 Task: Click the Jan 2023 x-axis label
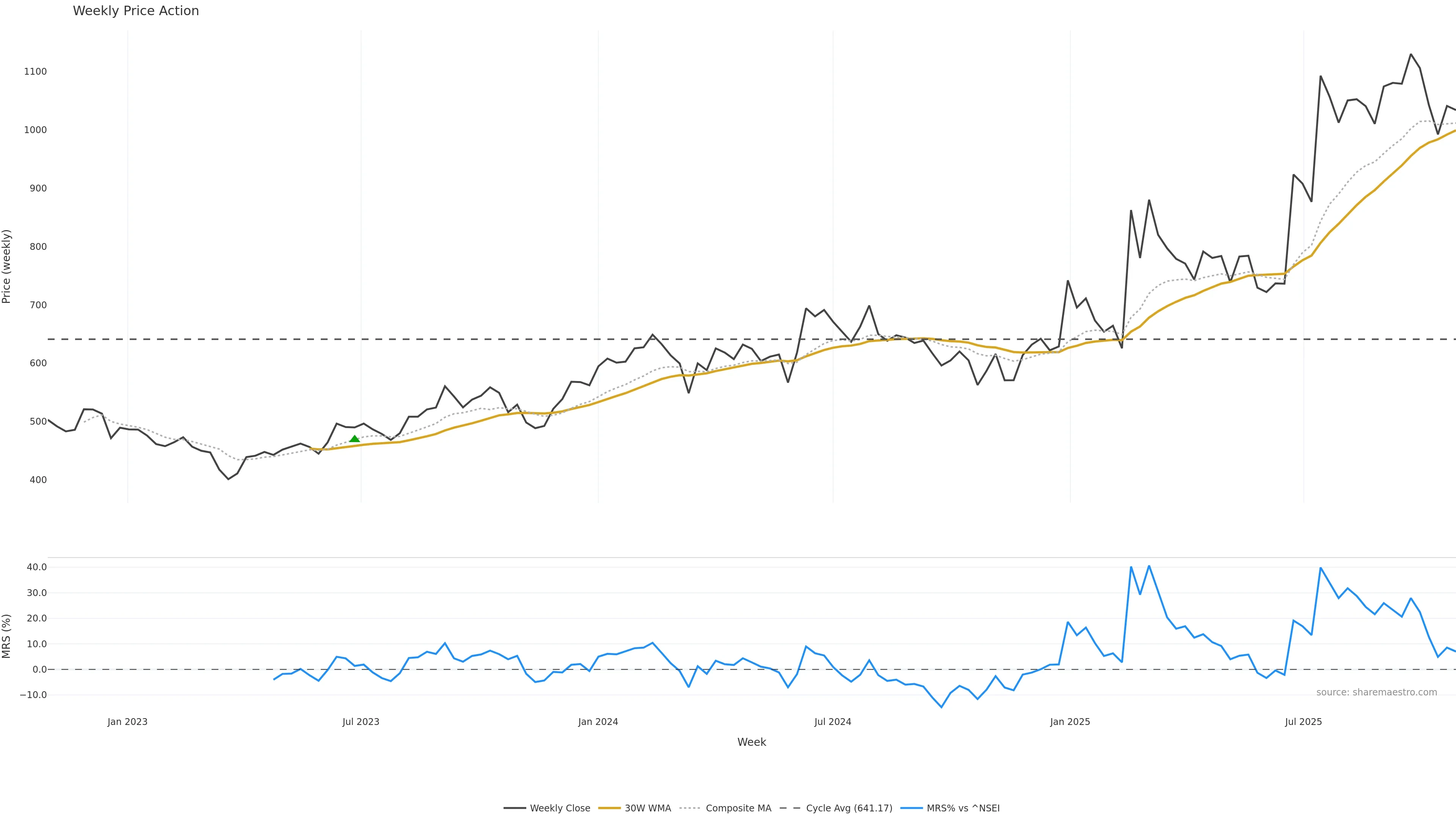[127, 722]
